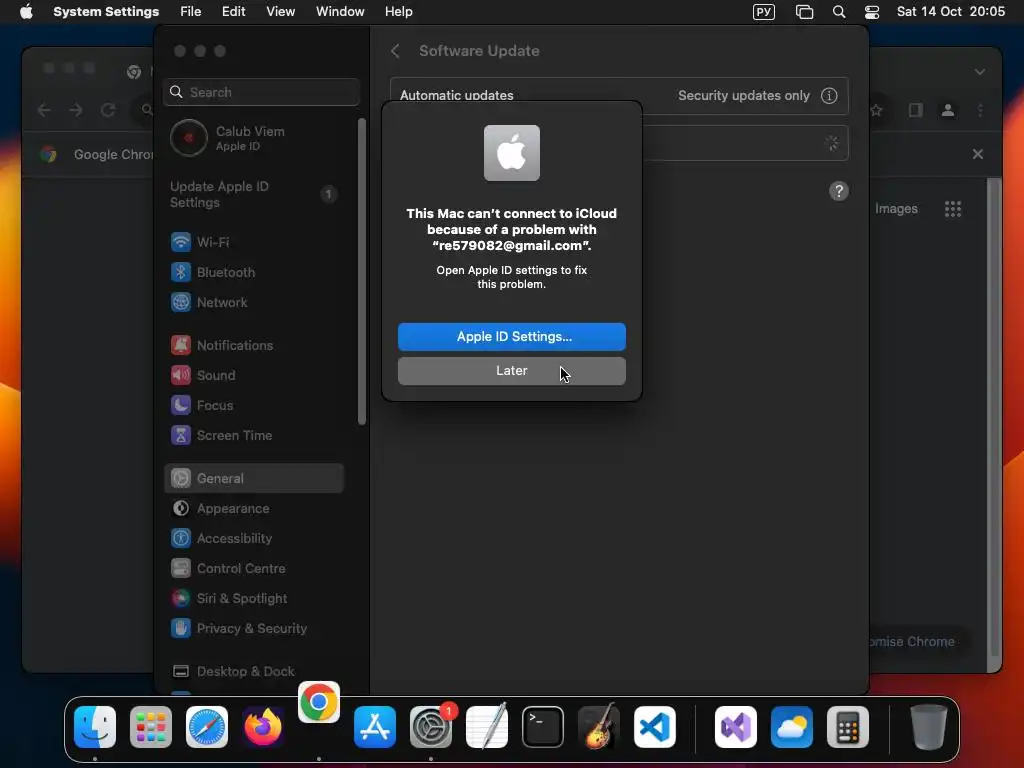Open Launchpad from the Dock

pos(151,727)
